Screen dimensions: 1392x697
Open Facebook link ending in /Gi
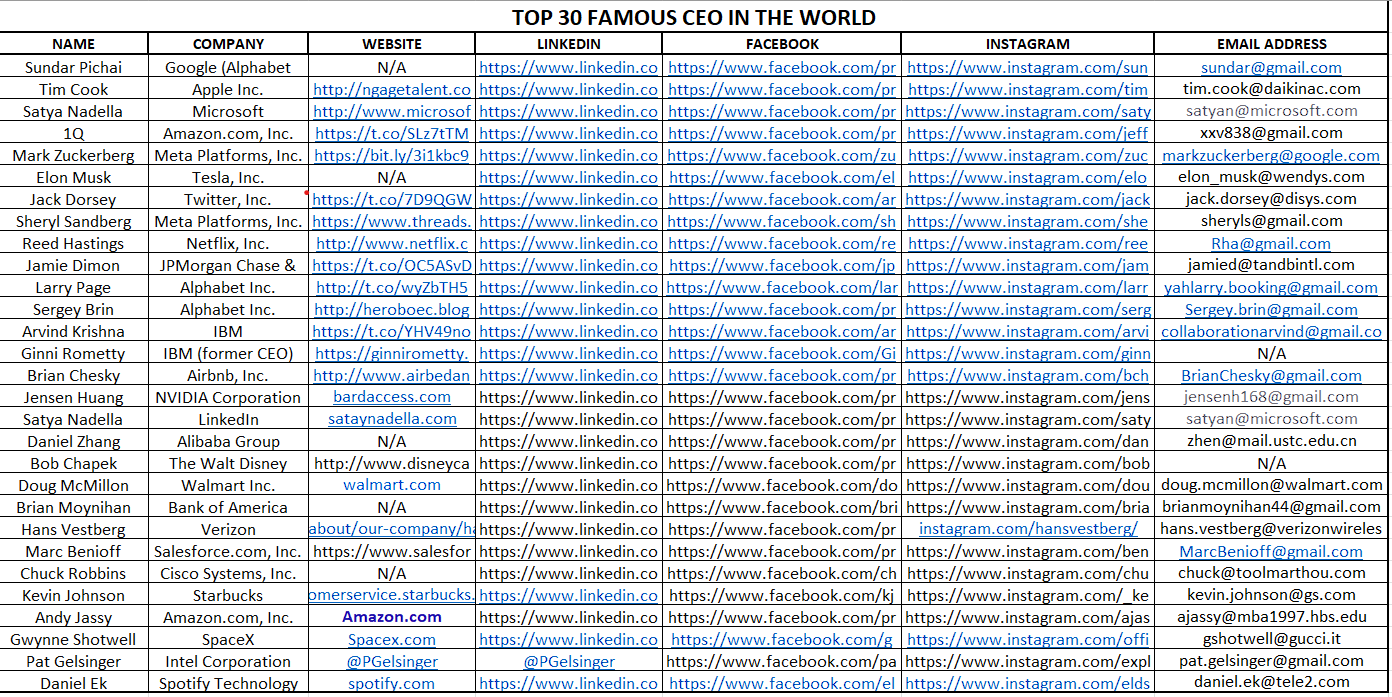(782, 353)
